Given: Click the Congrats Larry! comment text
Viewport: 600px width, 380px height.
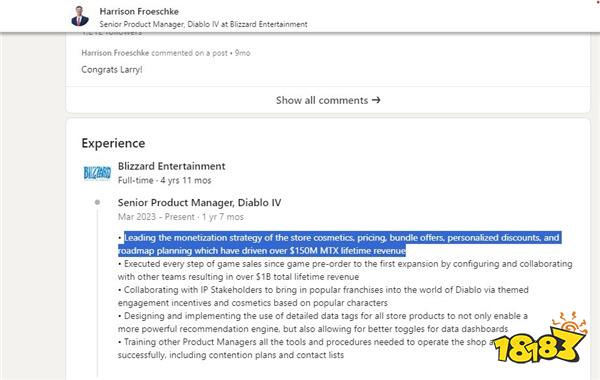Looking at the screenshot, I should tap(112, 70).
